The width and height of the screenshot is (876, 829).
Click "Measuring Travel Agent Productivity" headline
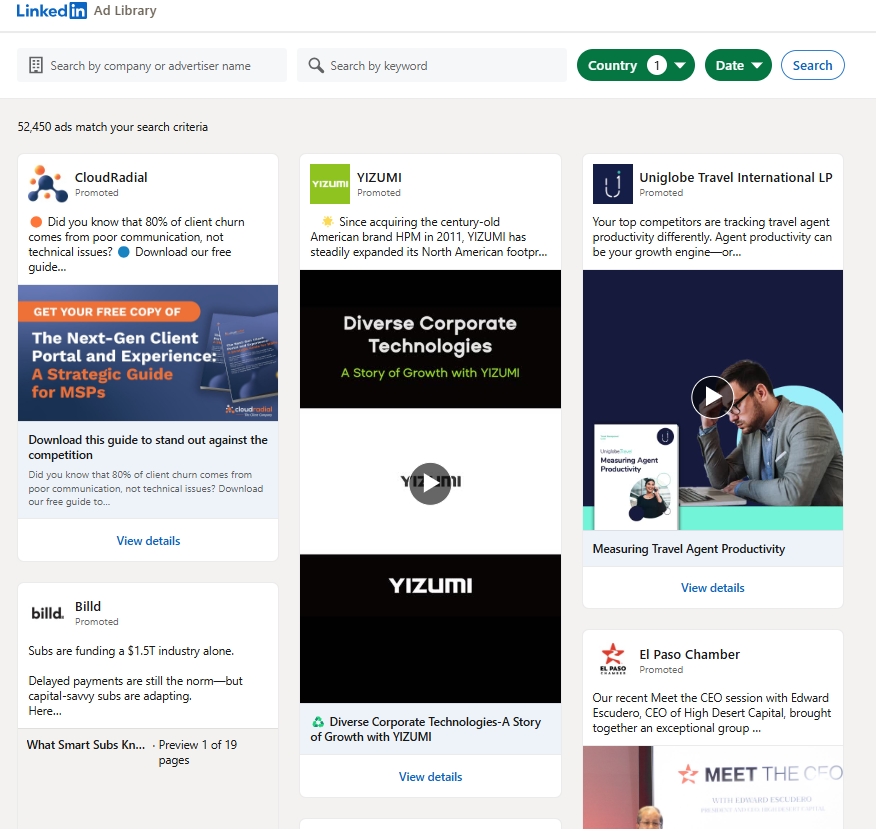(689, 549)
